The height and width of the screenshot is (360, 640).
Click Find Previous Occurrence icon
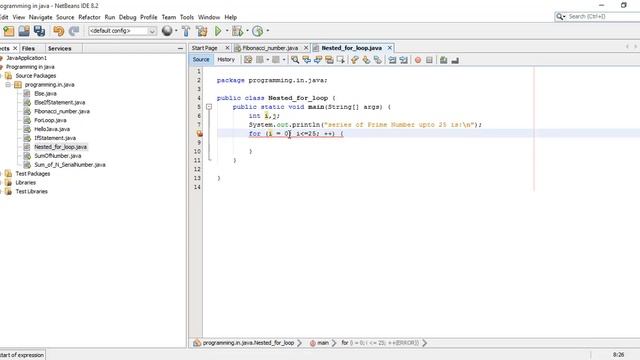(x=306, y=60)
